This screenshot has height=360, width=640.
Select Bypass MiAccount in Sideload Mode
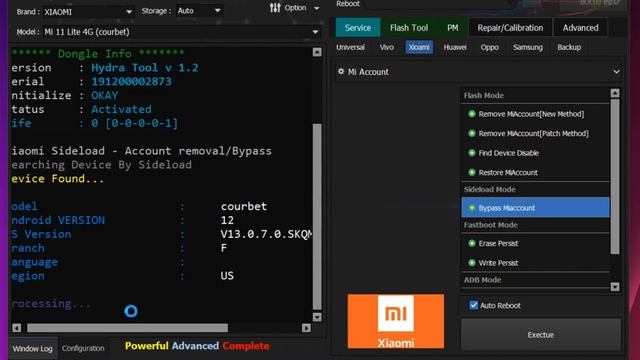click(535, 208)
